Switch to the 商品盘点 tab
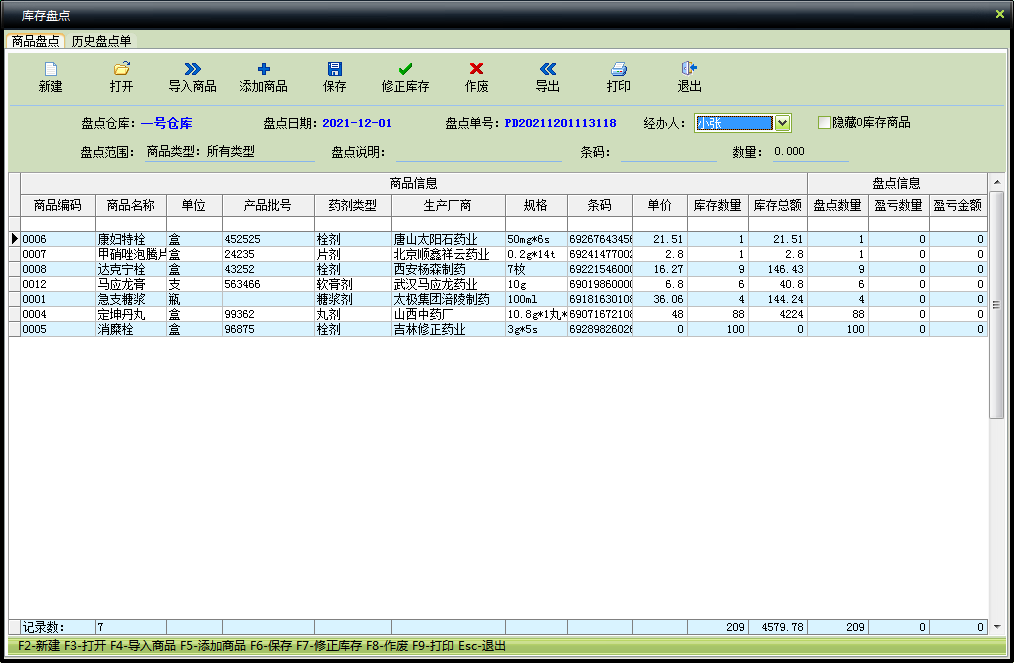1014x663 pixels. [x=36, y=41]
